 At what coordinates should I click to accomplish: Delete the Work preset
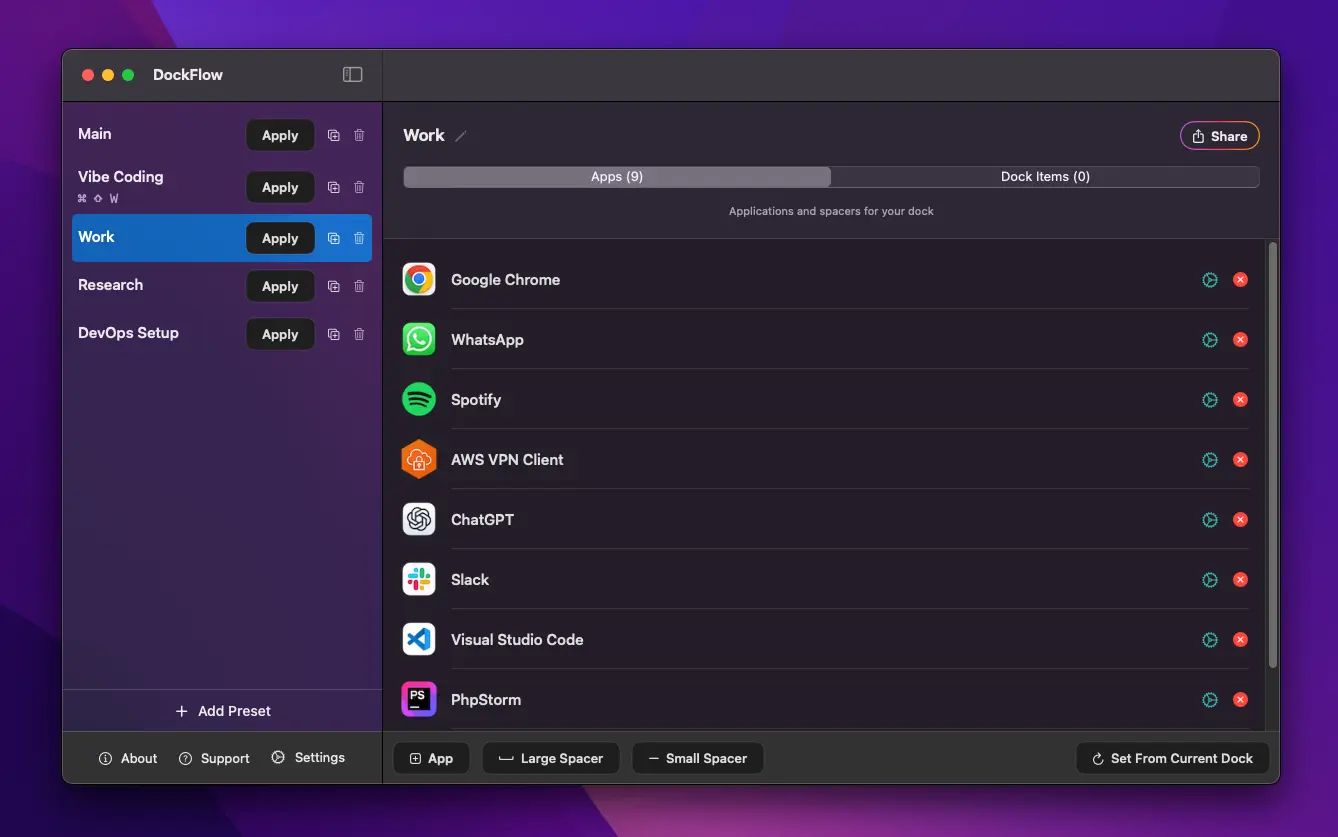[x=359, y=238]
